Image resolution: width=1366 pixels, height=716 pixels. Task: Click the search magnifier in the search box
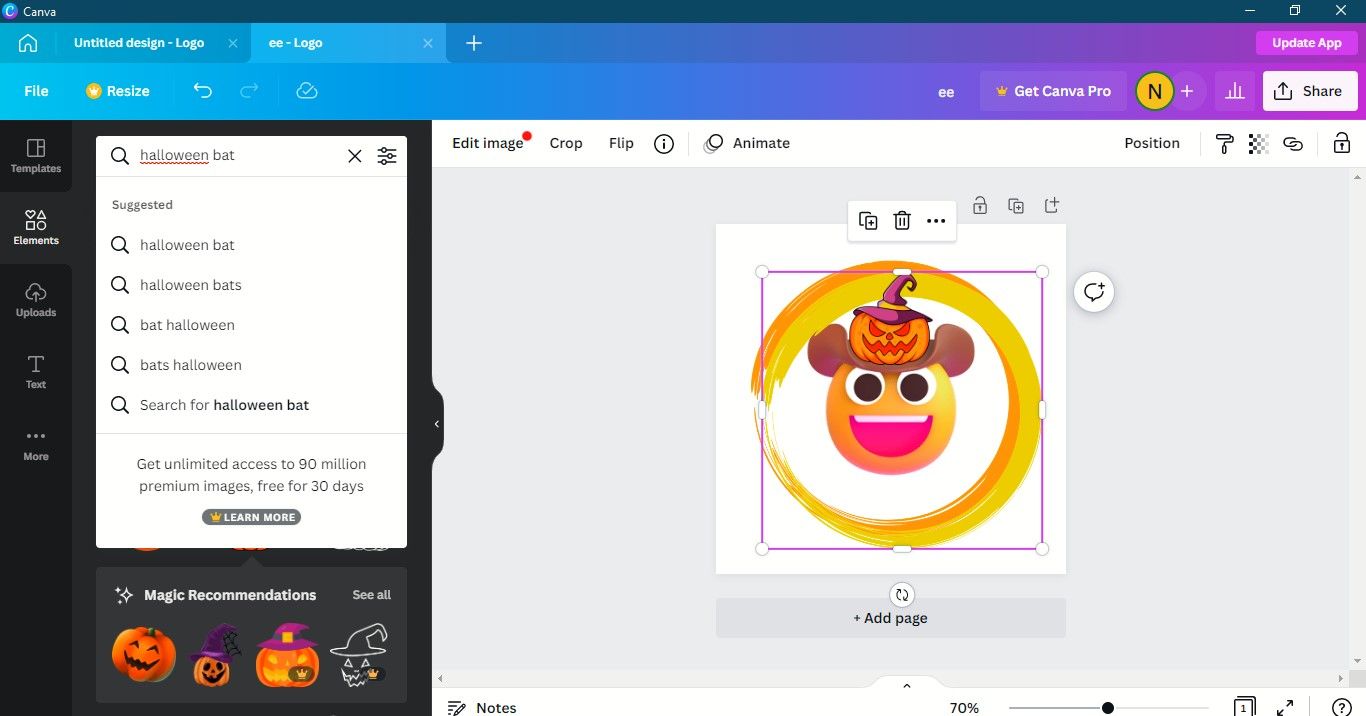(x=120, y=156)
